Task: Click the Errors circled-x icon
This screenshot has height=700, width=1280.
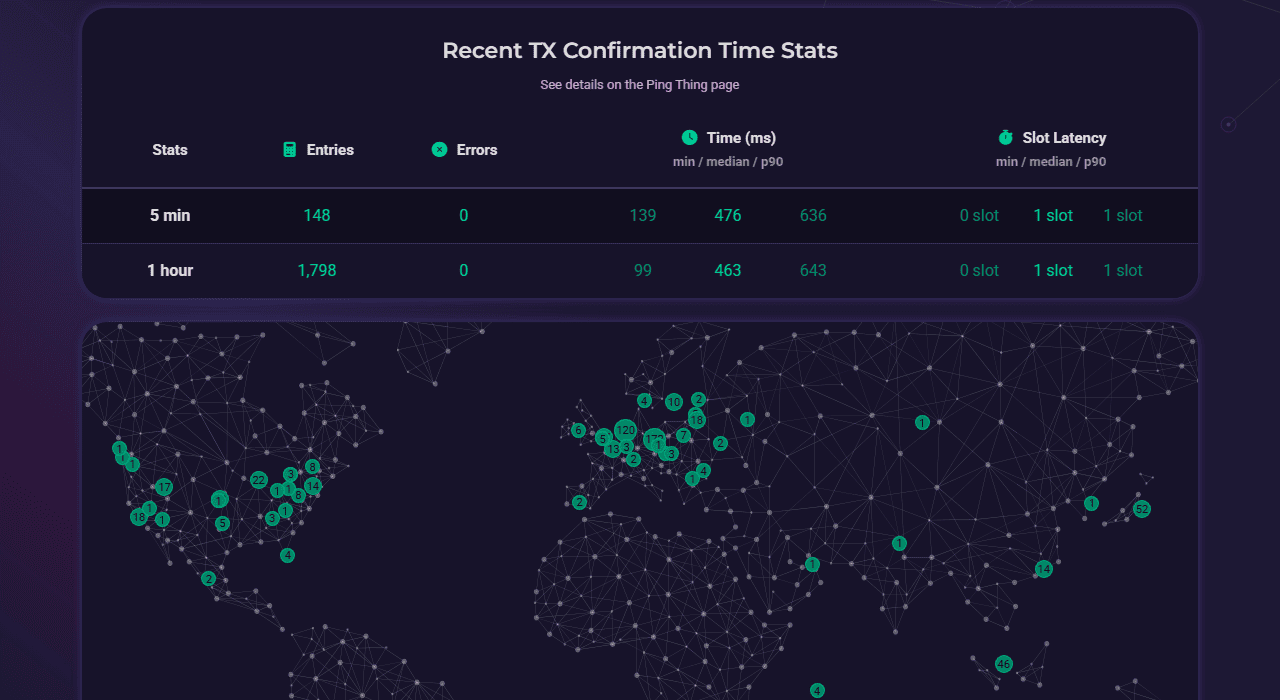Action: click(x=439, y=150)
